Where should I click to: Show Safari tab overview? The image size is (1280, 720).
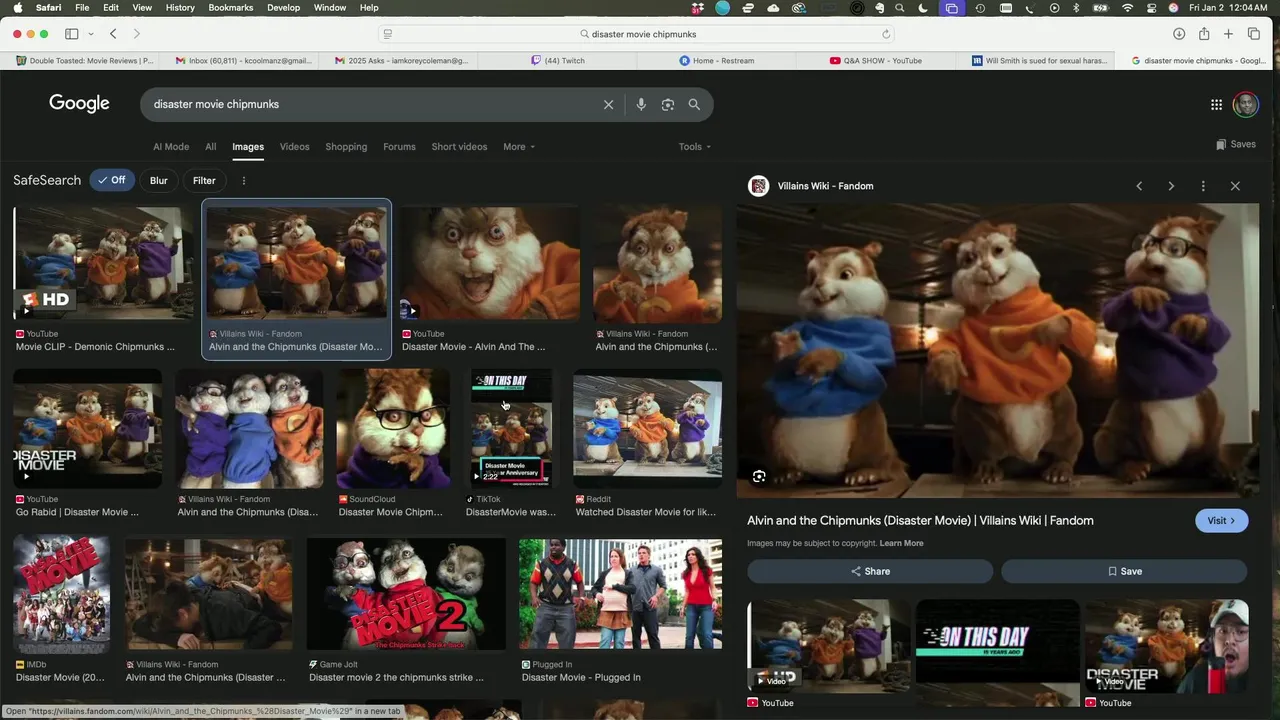click(x=1254, y=34)
